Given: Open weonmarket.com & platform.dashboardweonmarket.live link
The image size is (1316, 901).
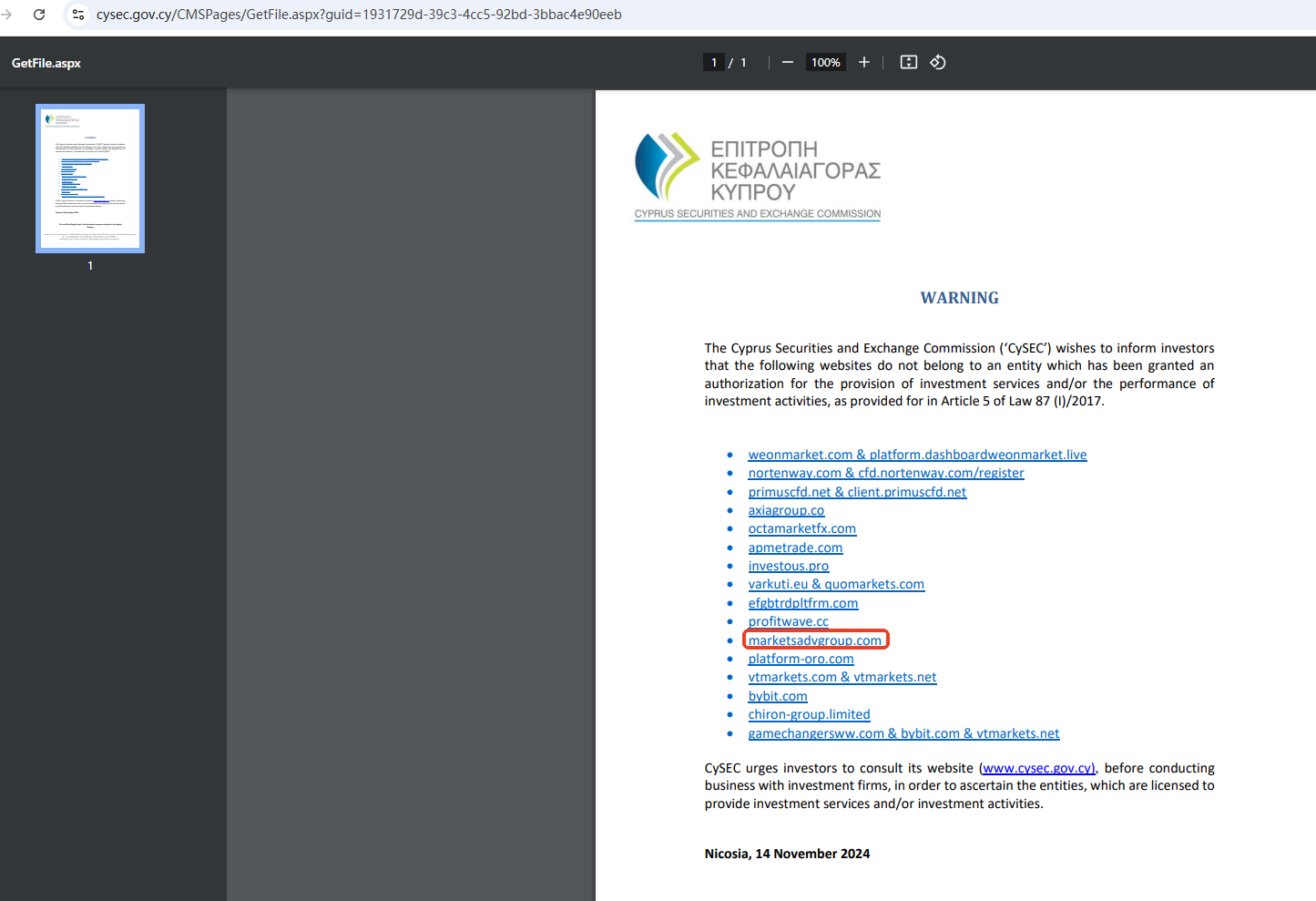Looking at the screenshot, I should click(917, 455).
